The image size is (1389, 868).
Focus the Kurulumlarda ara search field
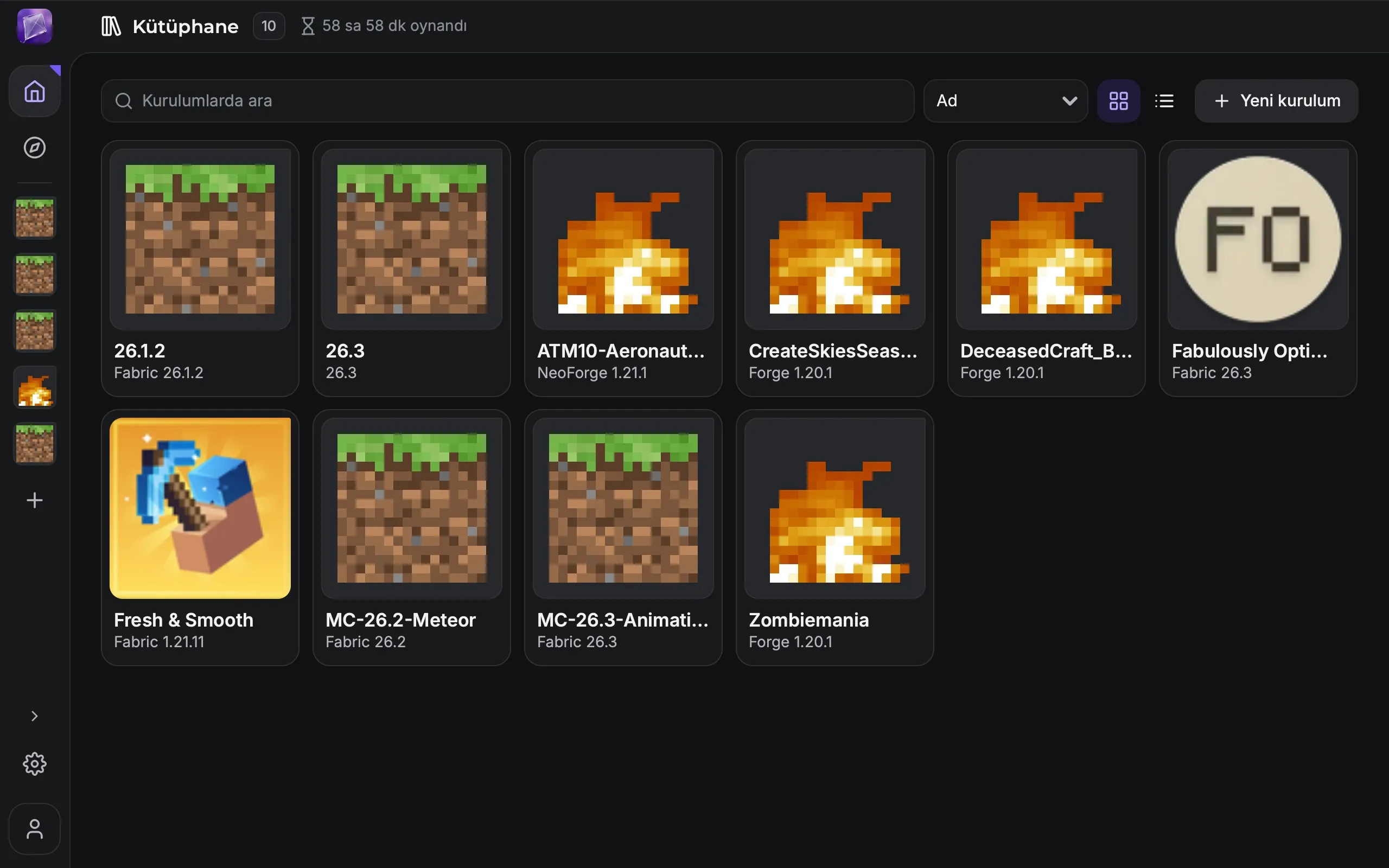507,101
